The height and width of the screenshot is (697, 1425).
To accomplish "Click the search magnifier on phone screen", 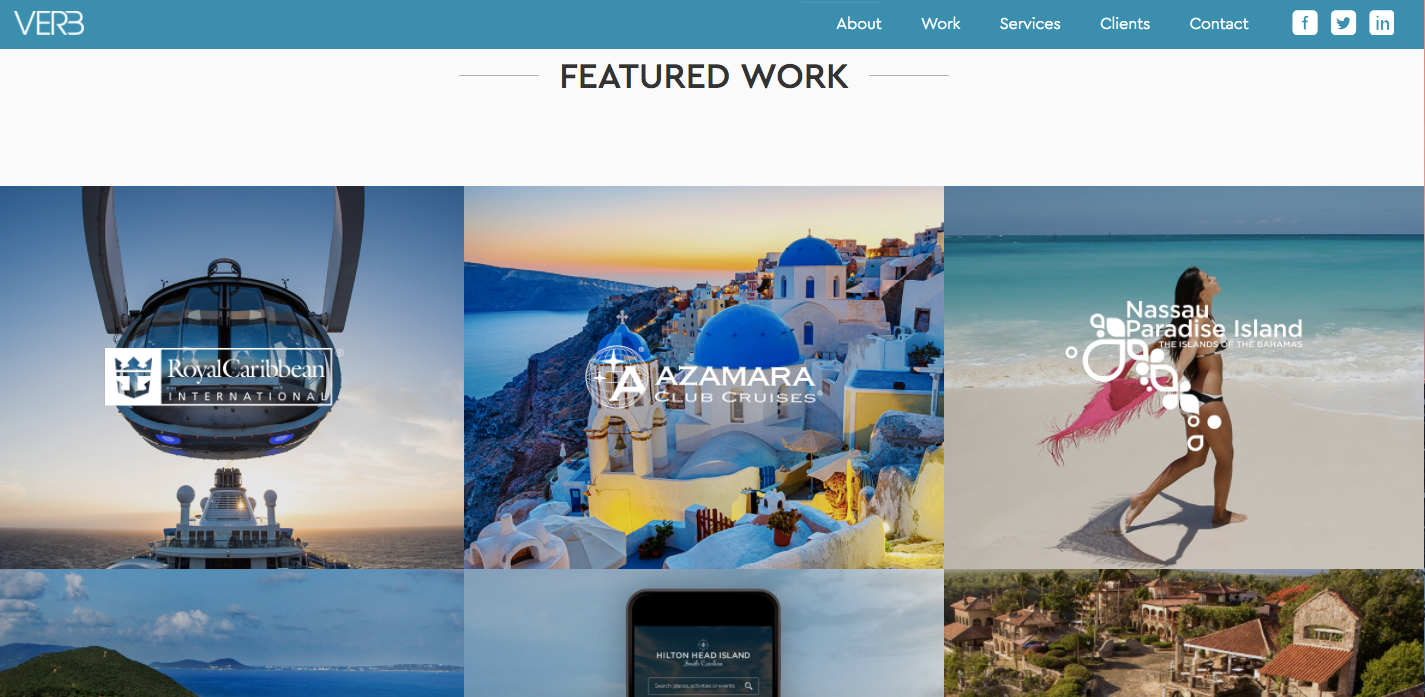I will [748, 686].
